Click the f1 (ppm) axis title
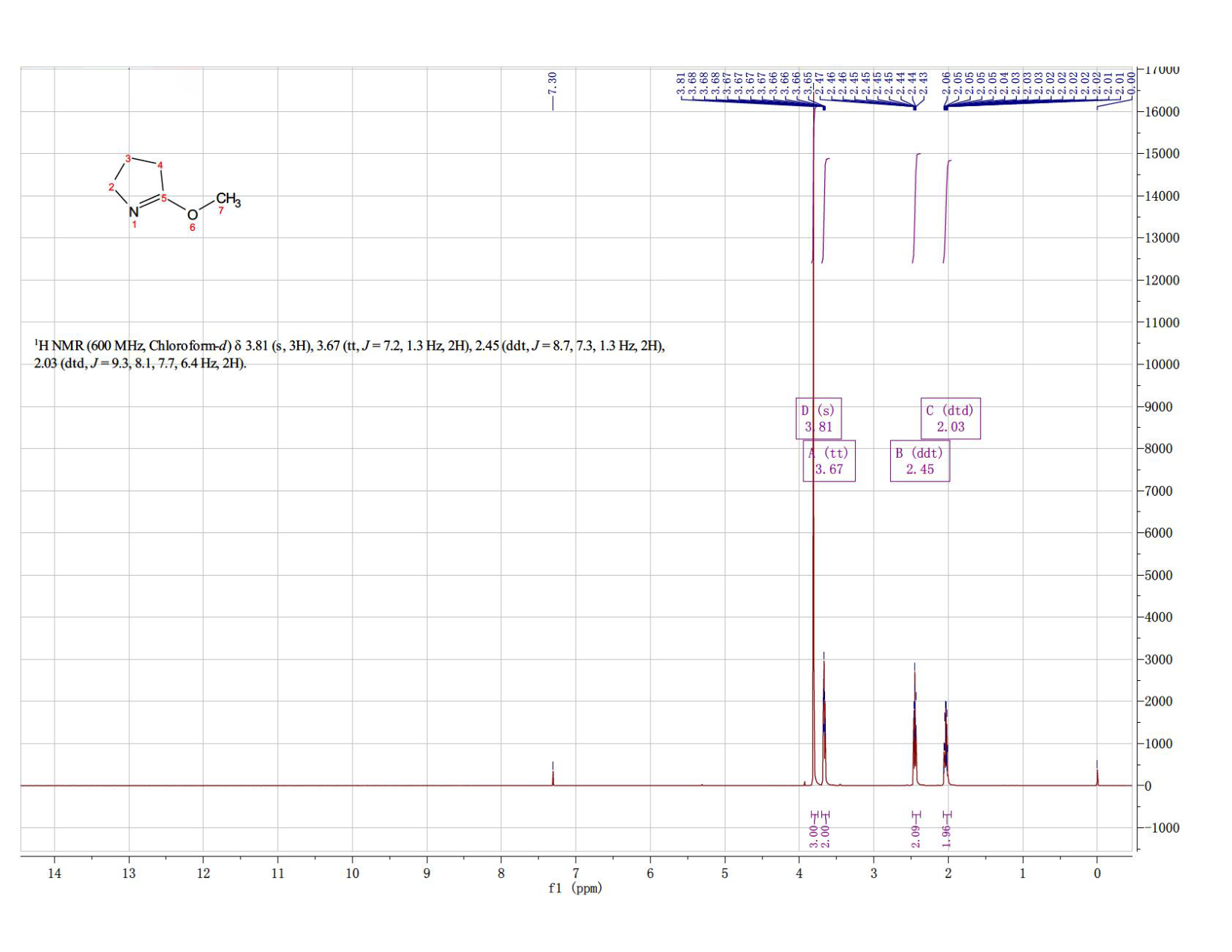Screen dimensions: 1232x952 (x=575, y=888)
